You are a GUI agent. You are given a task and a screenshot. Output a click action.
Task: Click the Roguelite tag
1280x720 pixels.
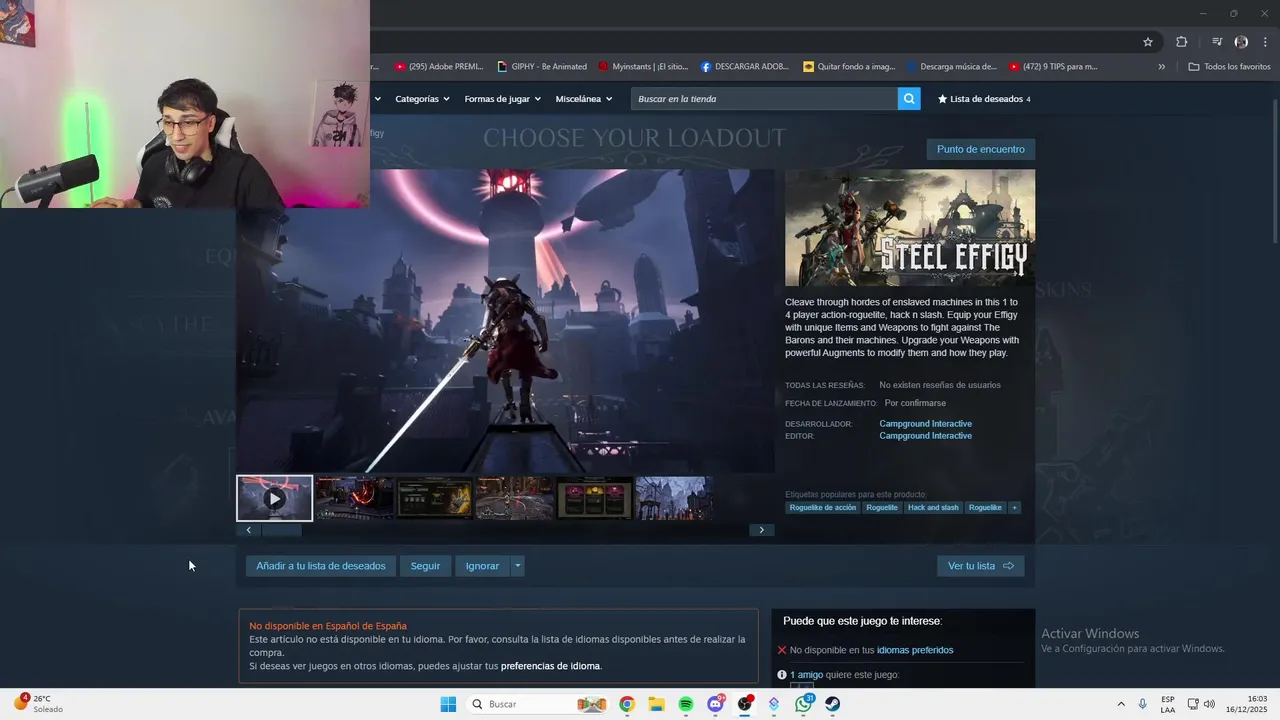pyautogui.click(x=882, y=507)
